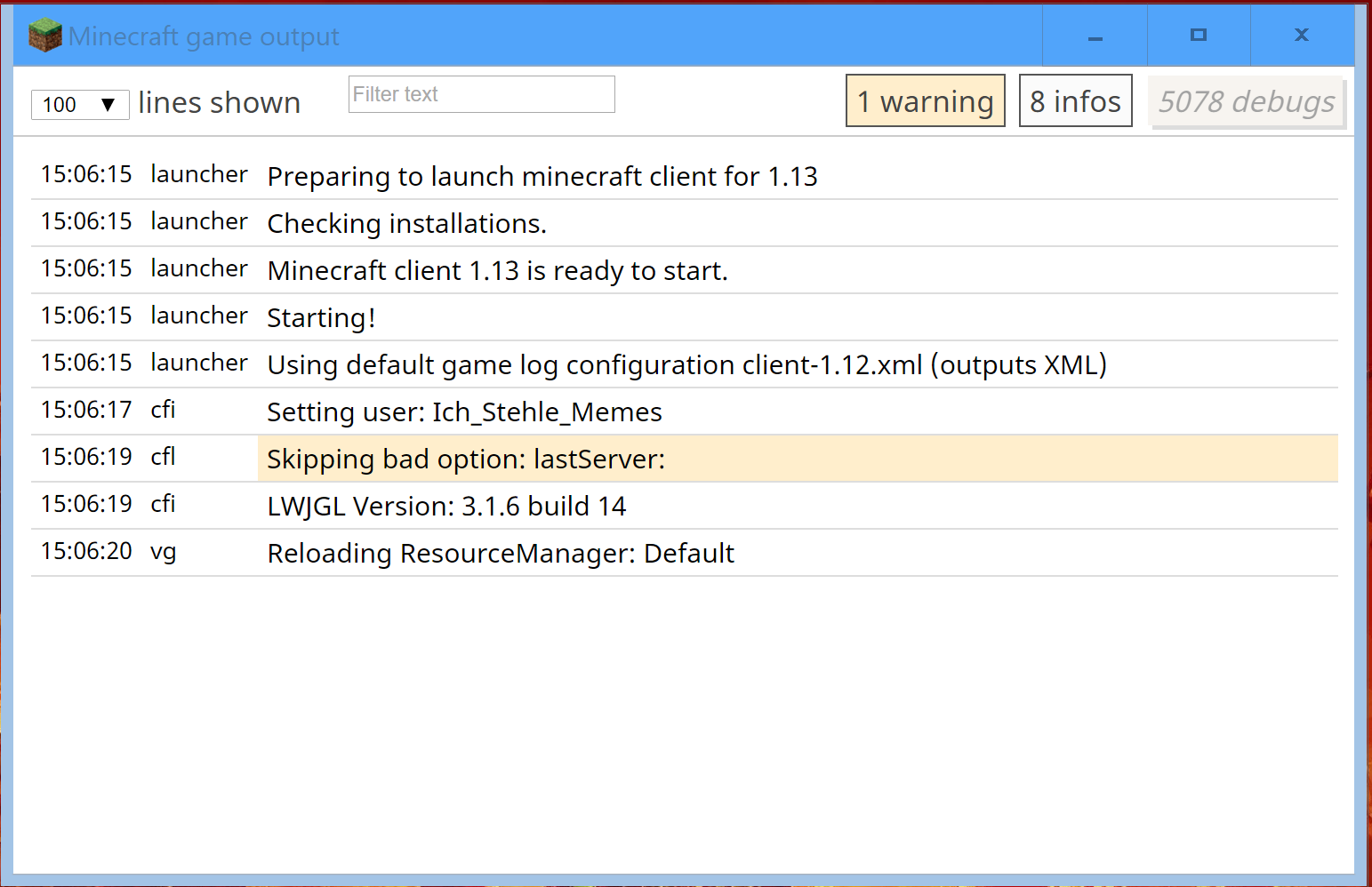The height and width of the screenshot is (887, 1372).
Task: Minimize the game output window
Action: [1095, 36]
